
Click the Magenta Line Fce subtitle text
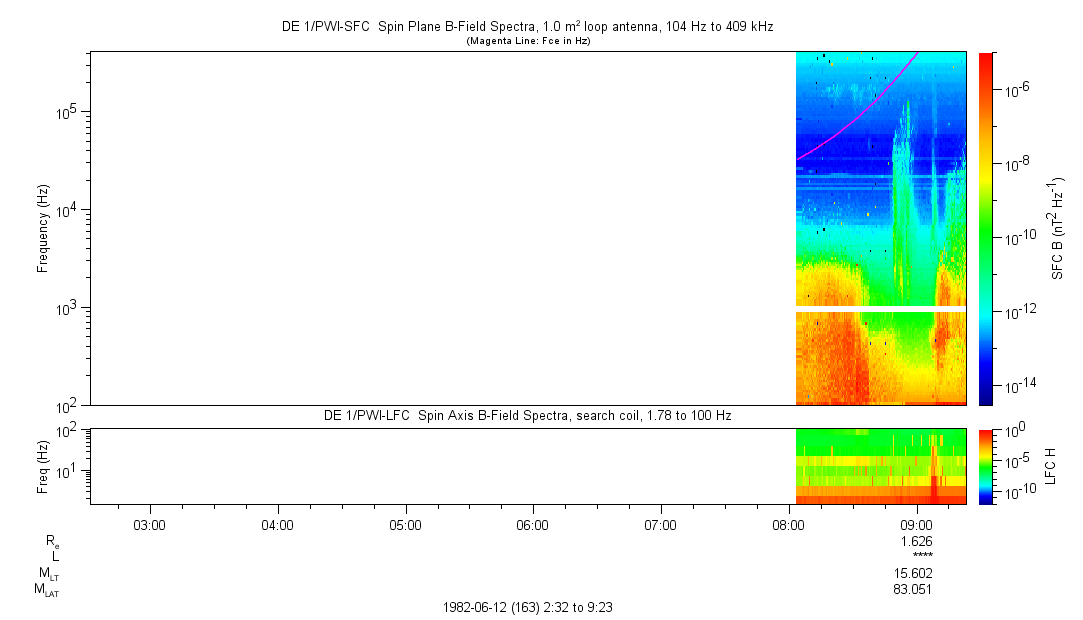[x=530, y=41]
